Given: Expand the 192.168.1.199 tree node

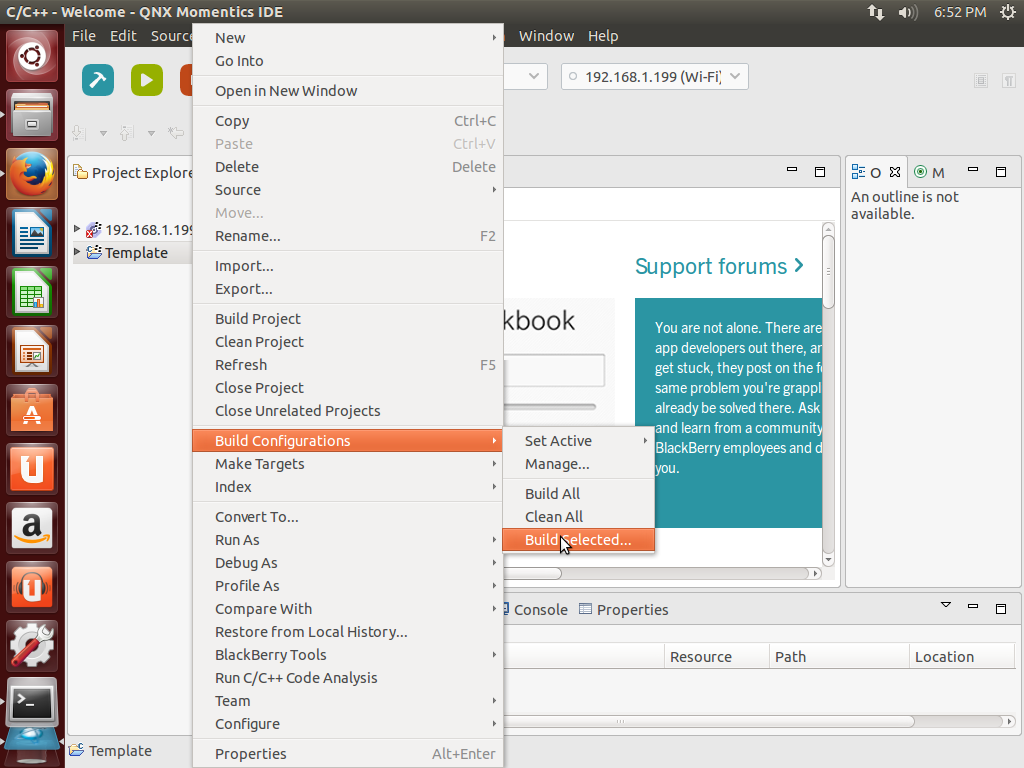Looking at the screenshot, I should pos(77,229).
